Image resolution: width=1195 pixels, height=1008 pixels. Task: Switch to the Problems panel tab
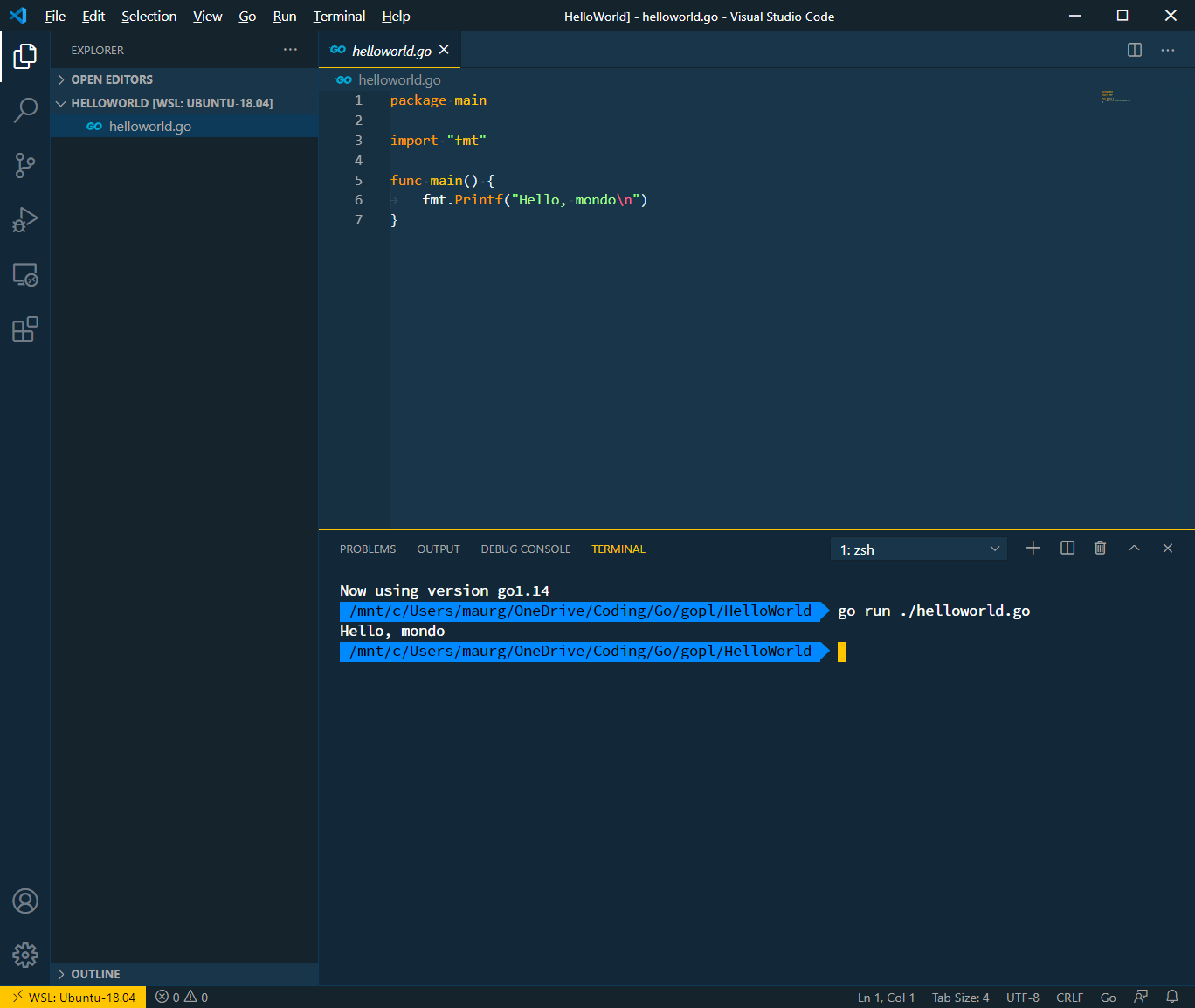368,549
